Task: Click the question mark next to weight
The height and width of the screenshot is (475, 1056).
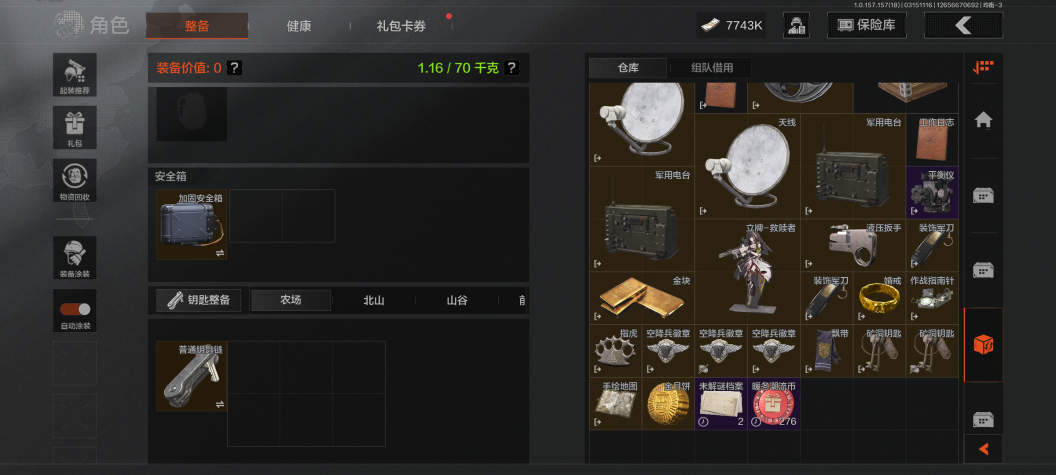Action: point(512,67)
